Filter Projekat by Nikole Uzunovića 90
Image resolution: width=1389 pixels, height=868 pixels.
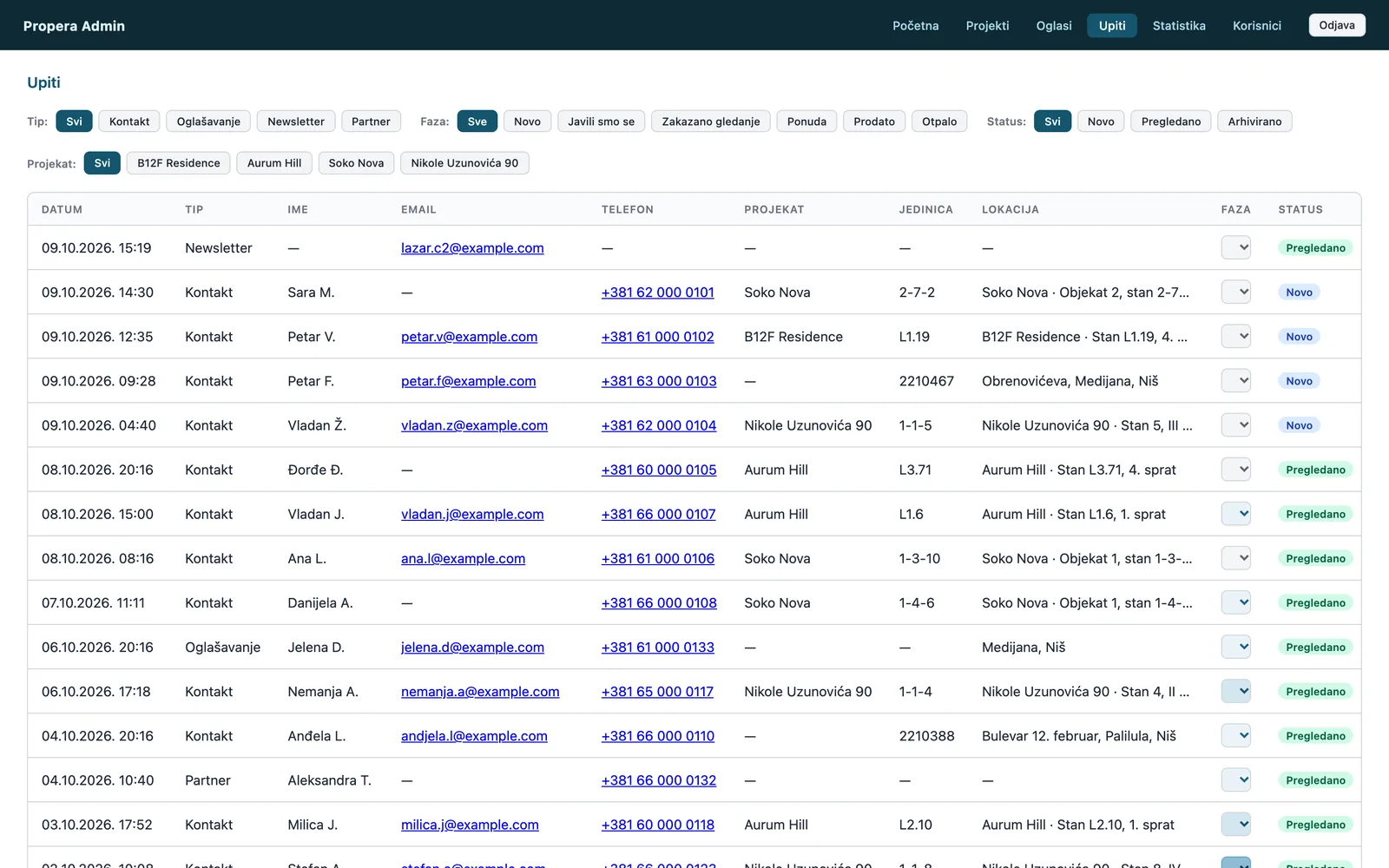(464, 163)
